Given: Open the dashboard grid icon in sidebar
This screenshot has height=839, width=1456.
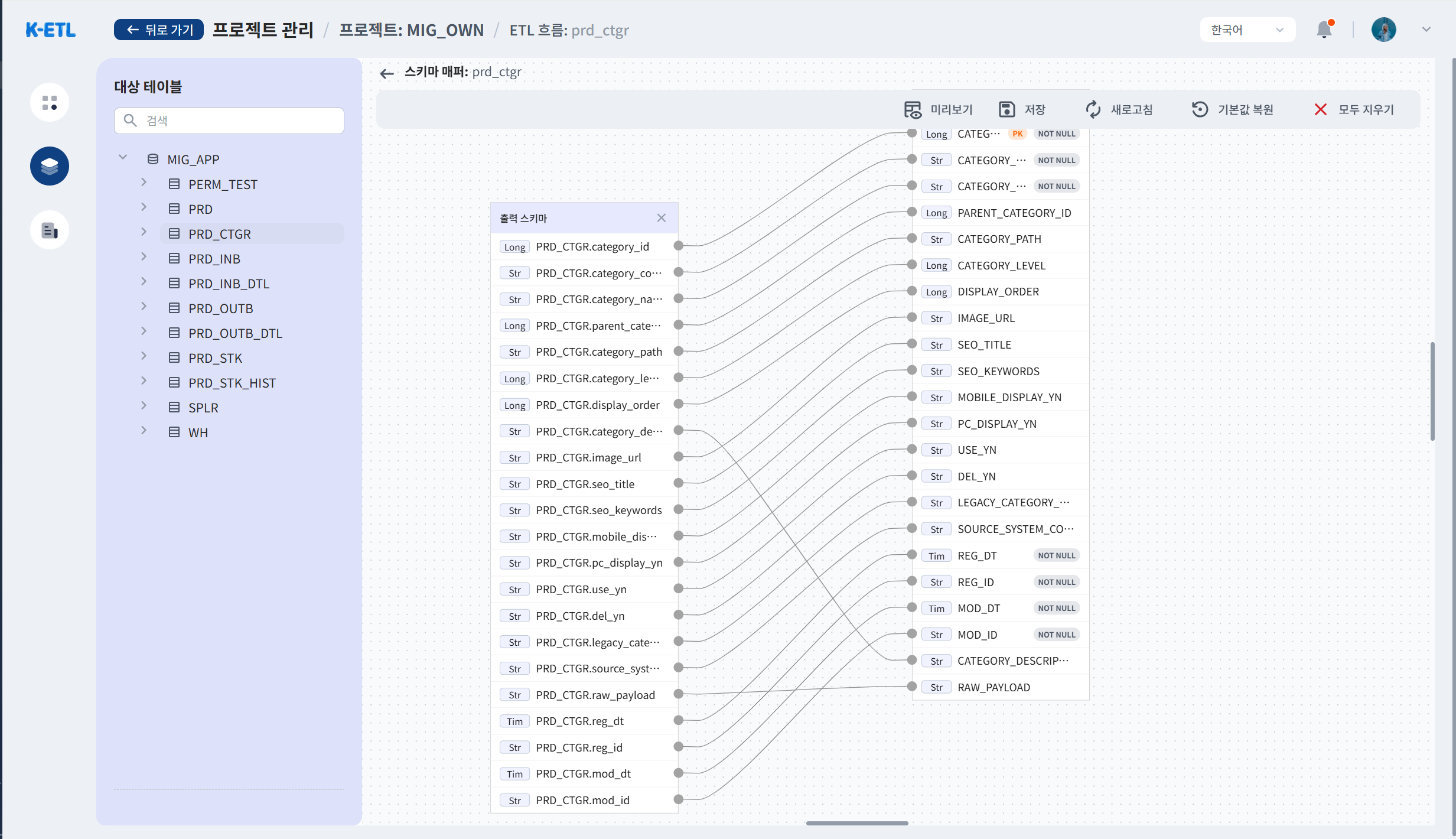Looking at the screenshot, I should (50, 102).
